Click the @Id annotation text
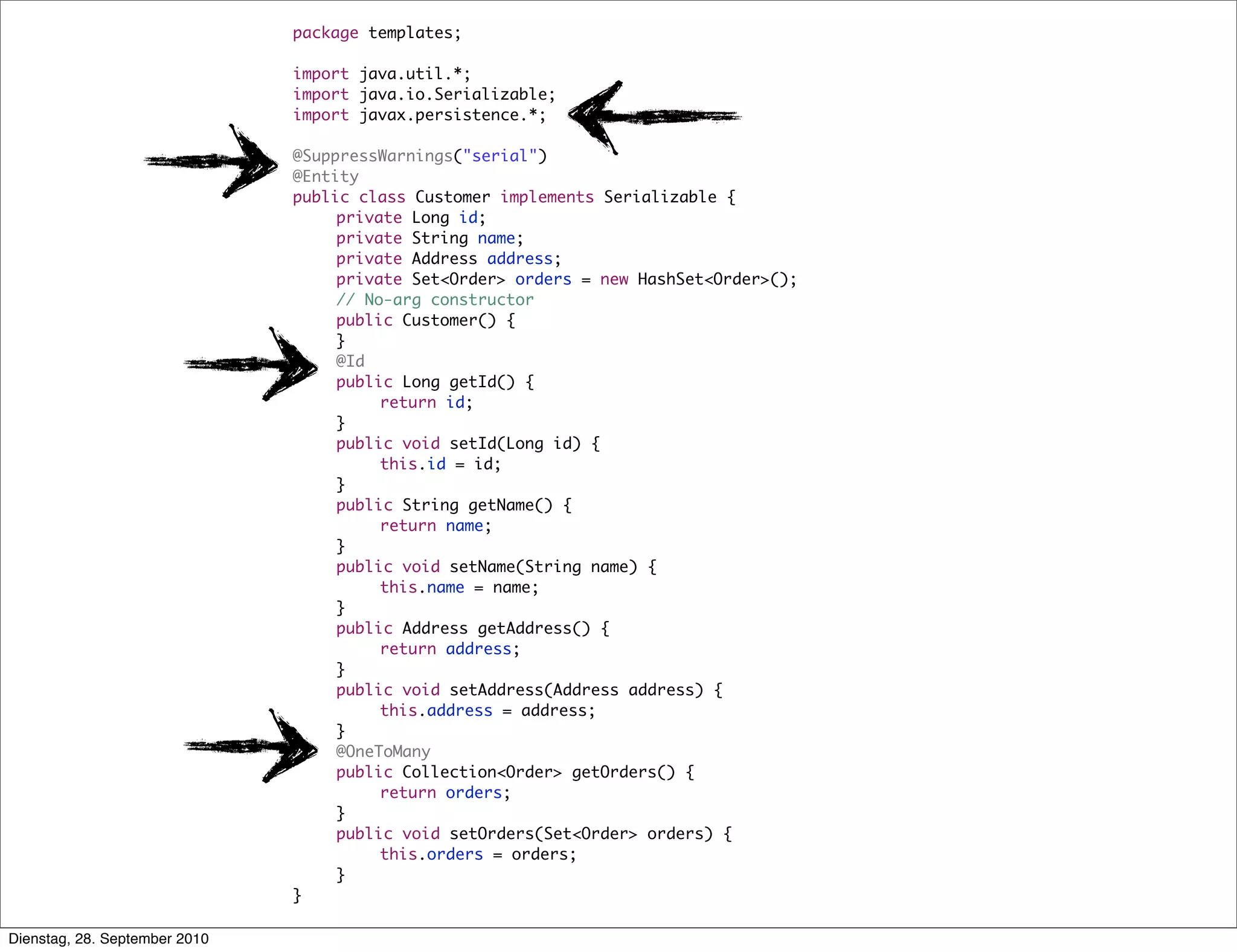Viewport: 1237px width, 952px height. click(x=350, y=361)
